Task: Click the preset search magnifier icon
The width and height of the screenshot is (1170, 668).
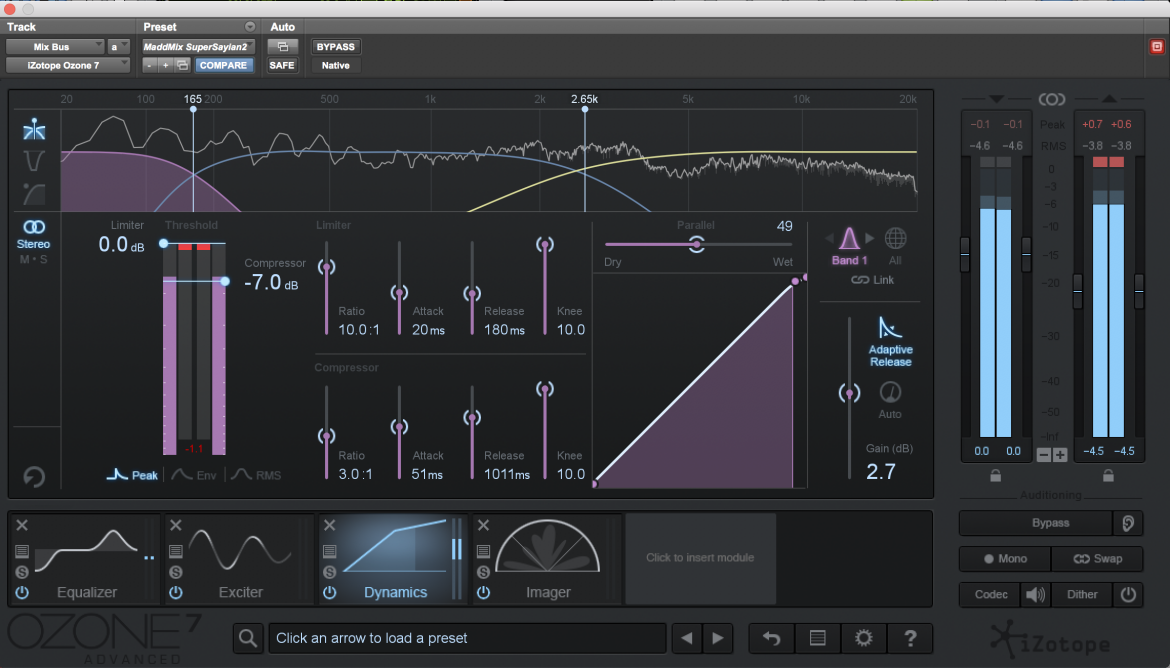Action: coord(248,638)
